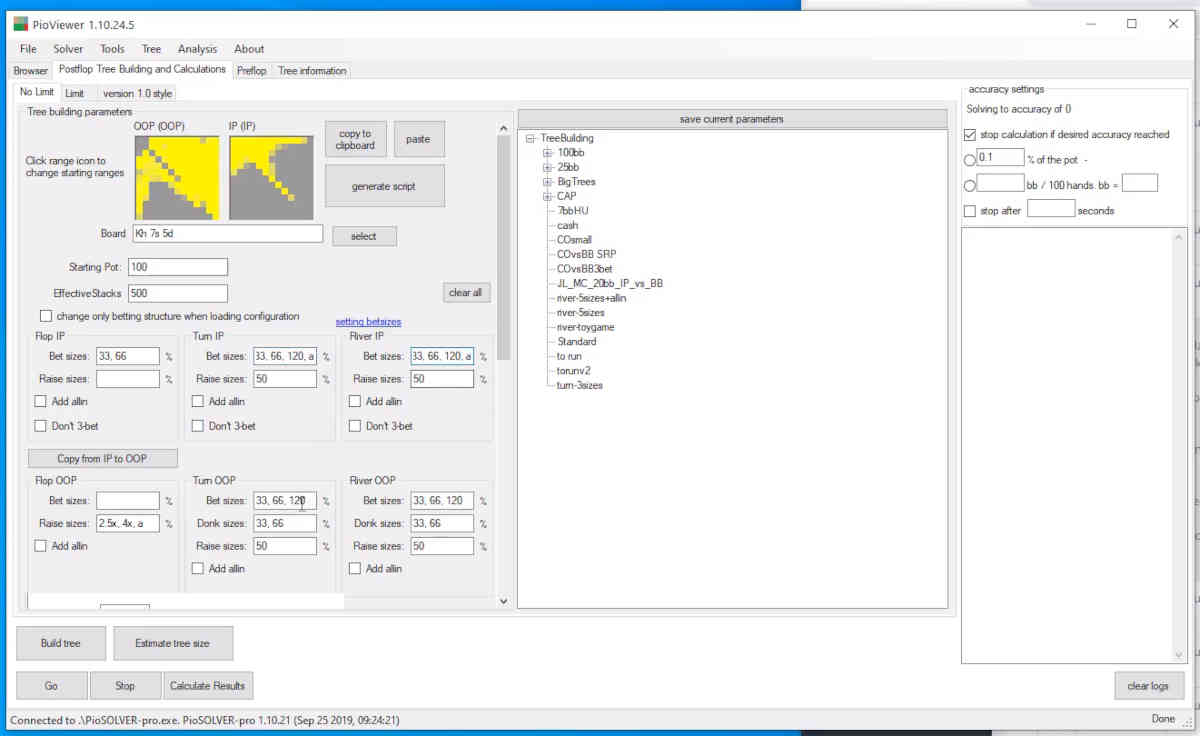Switch to the Limit tab
This screenshot has height=736, width=1200.
(75, 92)
